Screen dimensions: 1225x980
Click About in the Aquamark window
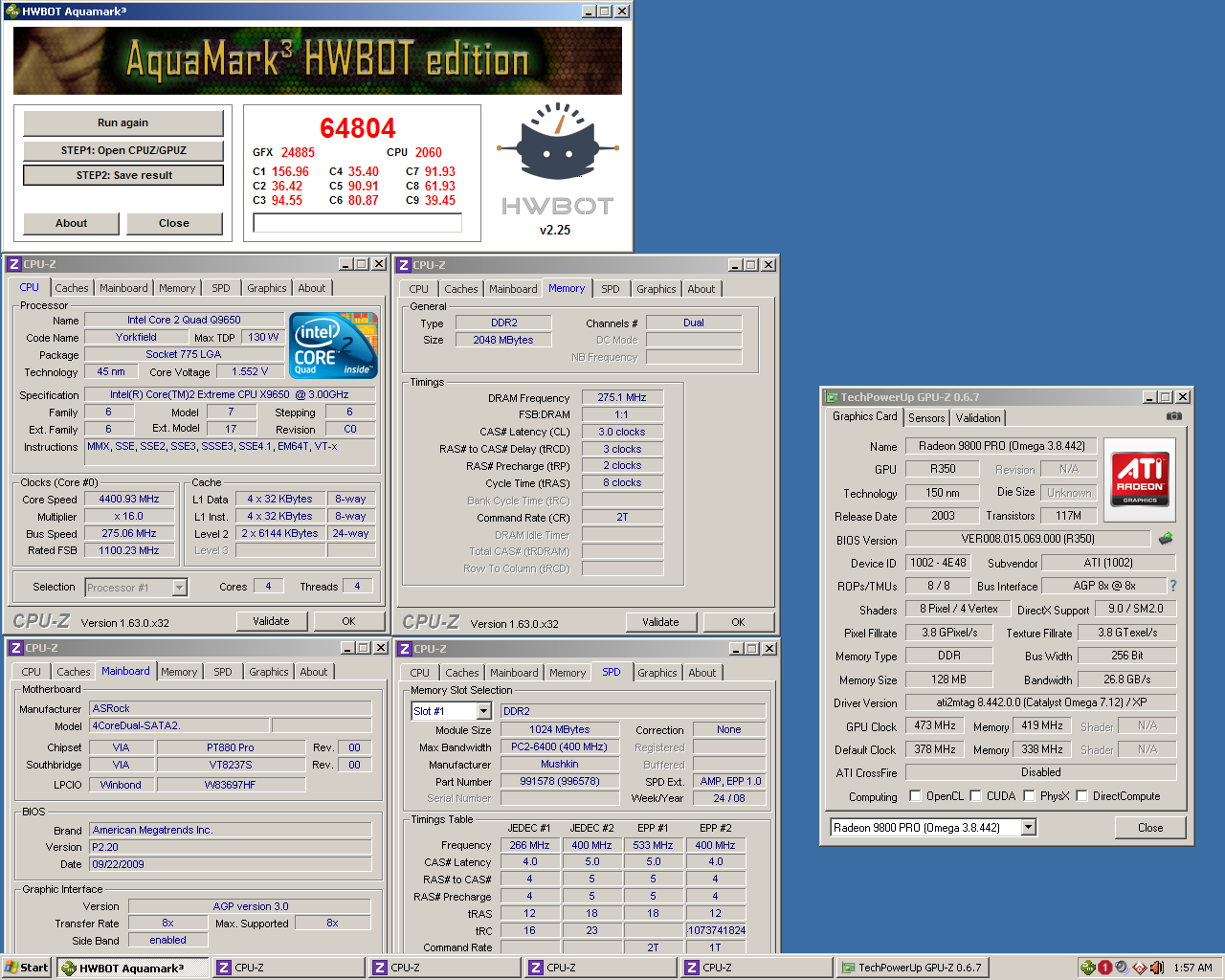pyautogui.click(x=72, y=223)
